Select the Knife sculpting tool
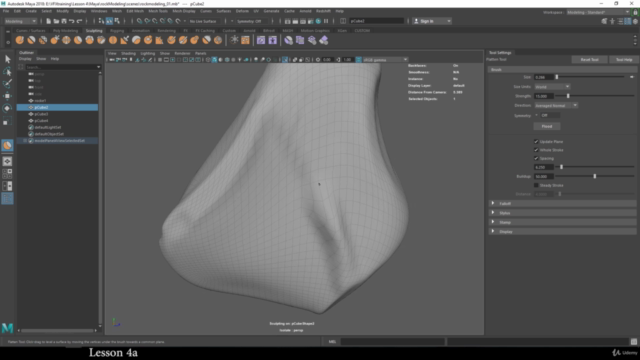 click(x=171, y=40)
